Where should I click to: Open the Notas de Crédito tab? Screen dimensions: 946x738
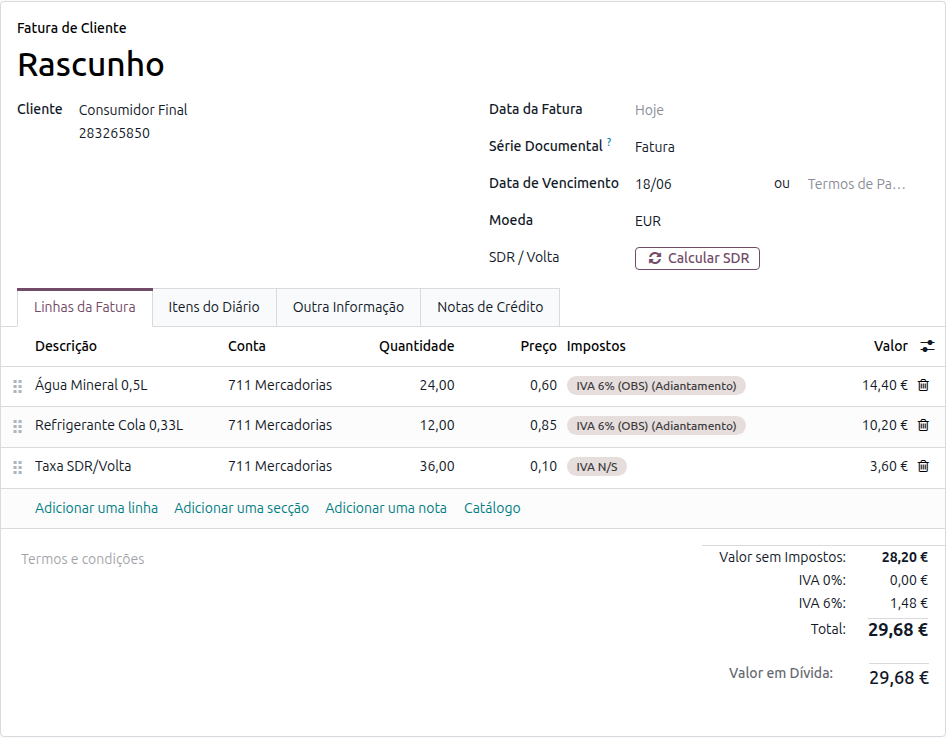click(x=490, y=307)
